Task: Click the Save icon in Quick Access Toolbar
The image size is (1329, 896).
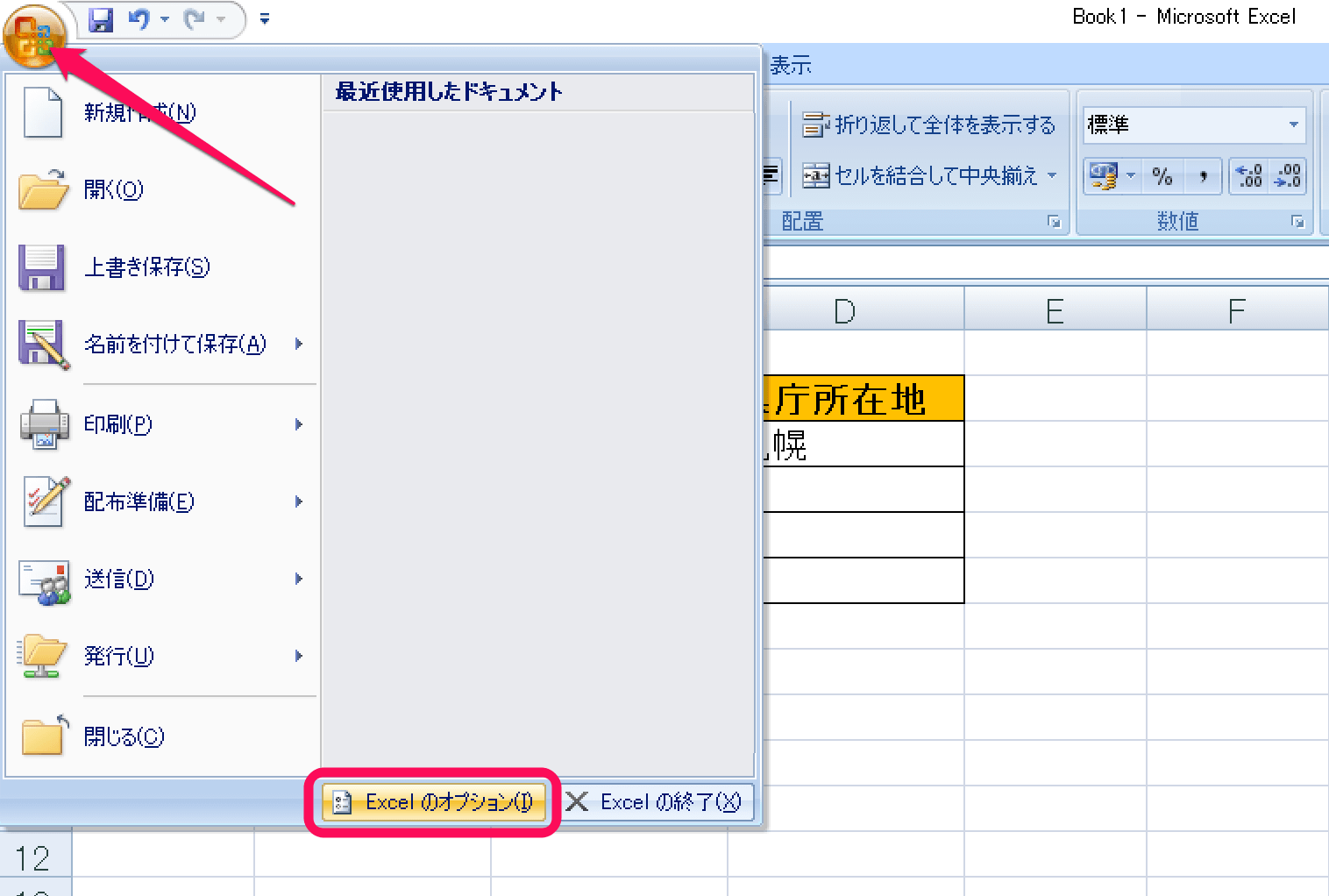Action: tap(102, 19)
